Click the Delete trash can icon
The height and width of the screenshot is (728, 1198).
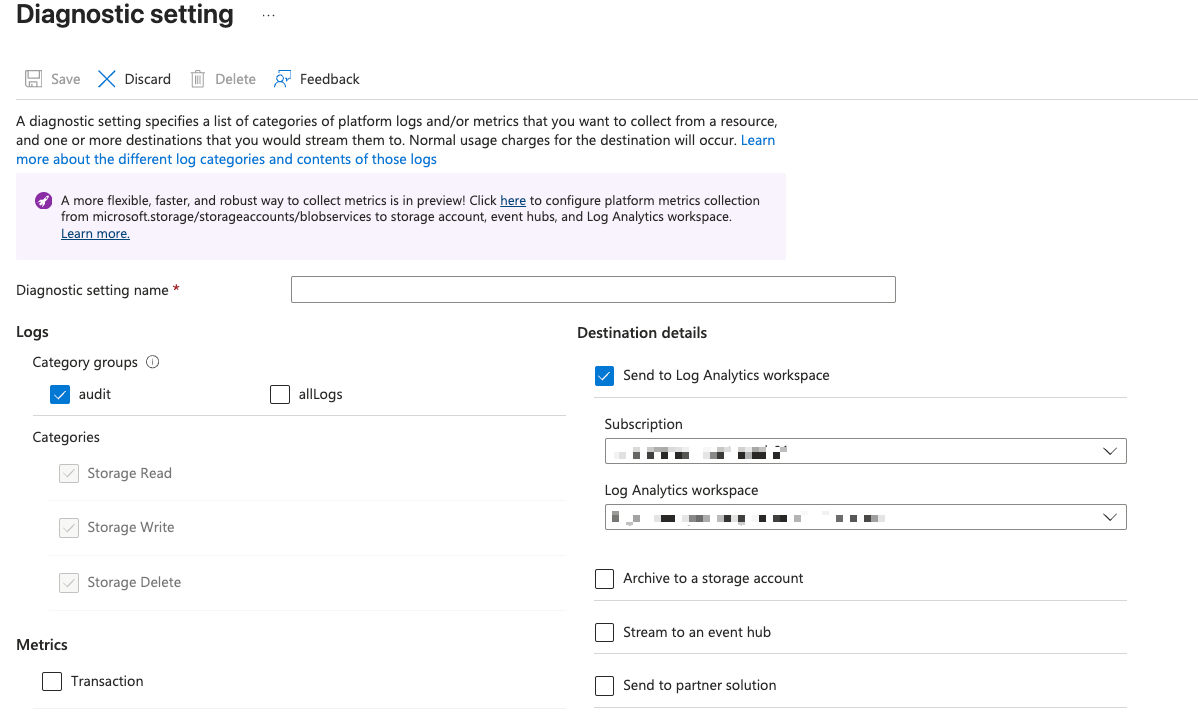198,79
